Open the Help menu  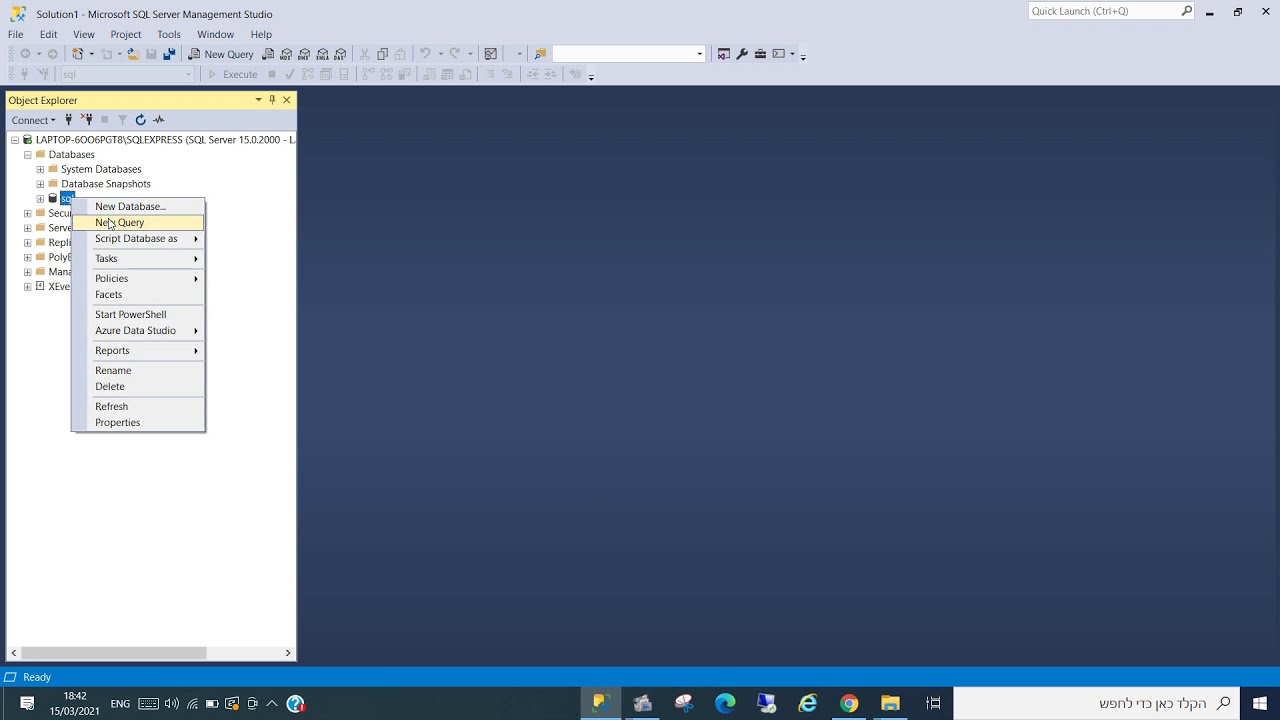[x=261, y=34]
